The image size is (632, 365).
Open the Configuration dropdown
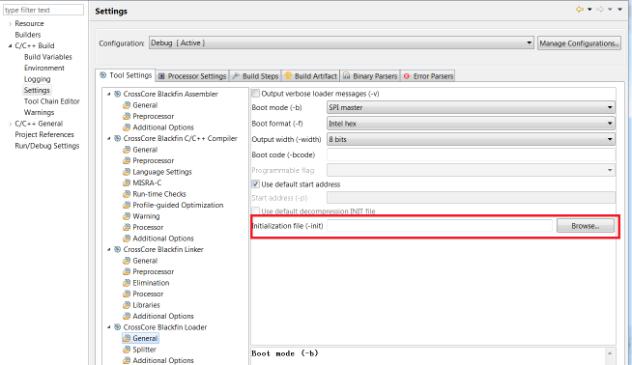pos(341,43)
